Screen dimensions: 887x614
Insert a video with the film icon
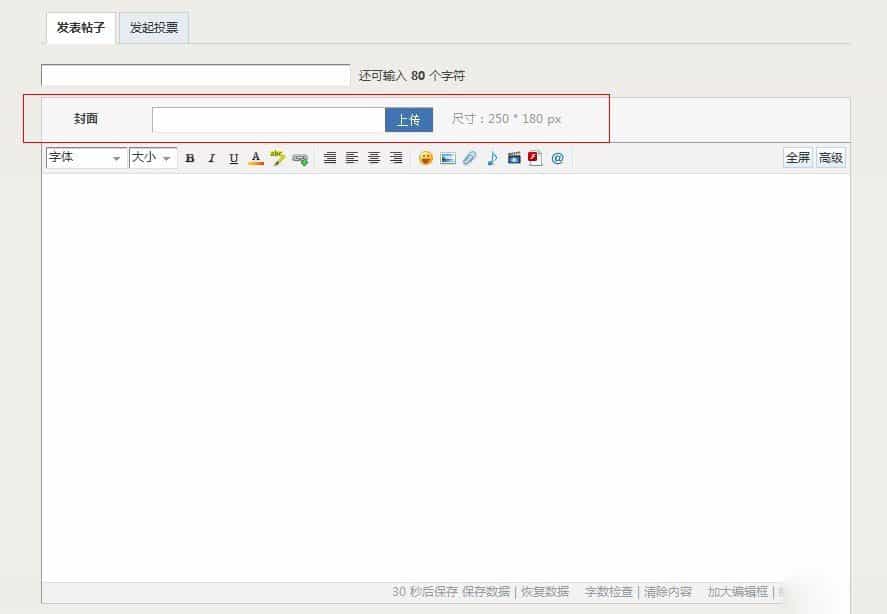[x=513, y=157]
